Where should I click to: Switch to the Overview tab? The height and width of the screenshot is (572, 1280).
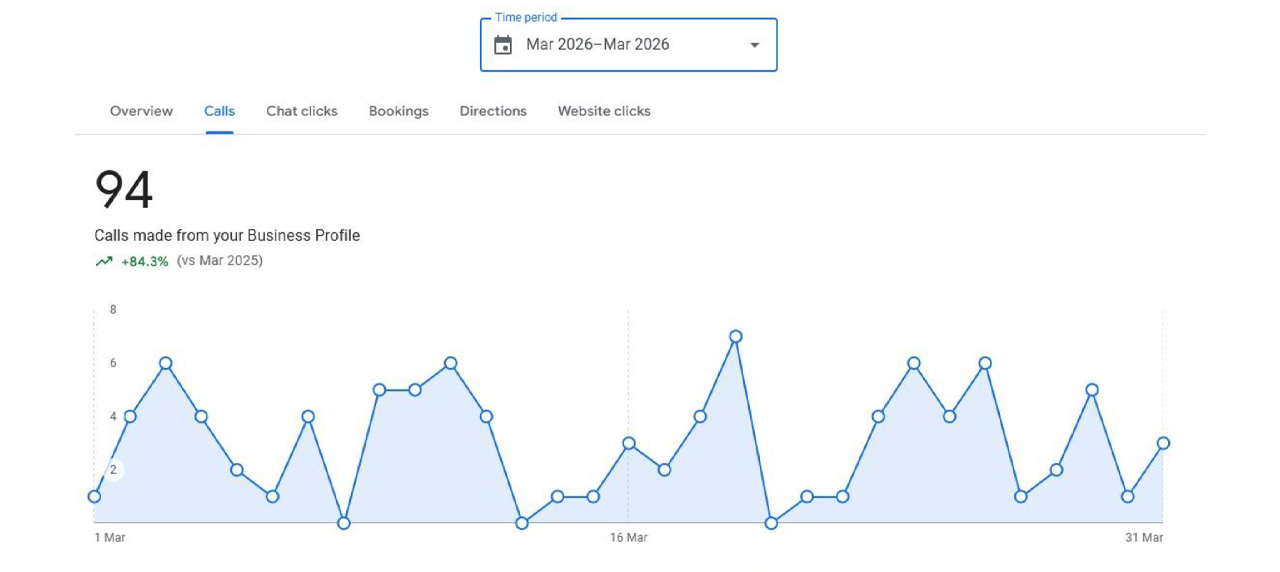pyautogui.click(x=141, y=111)
